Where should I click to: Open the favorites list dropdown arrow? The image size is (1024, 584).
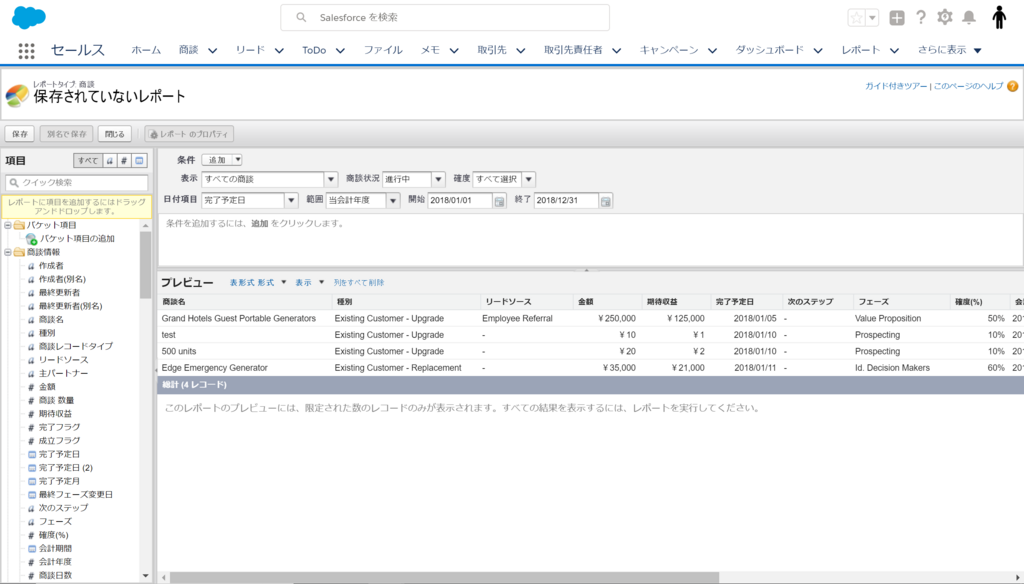point(872,18)
